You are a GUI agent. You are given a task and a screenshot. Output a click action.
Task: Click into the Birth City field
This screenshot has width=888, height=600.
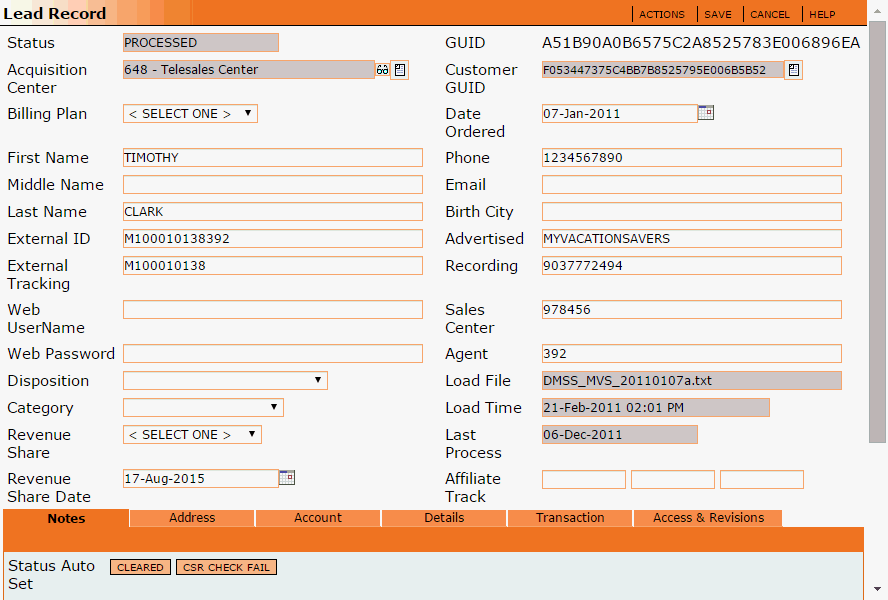(691, 211)
